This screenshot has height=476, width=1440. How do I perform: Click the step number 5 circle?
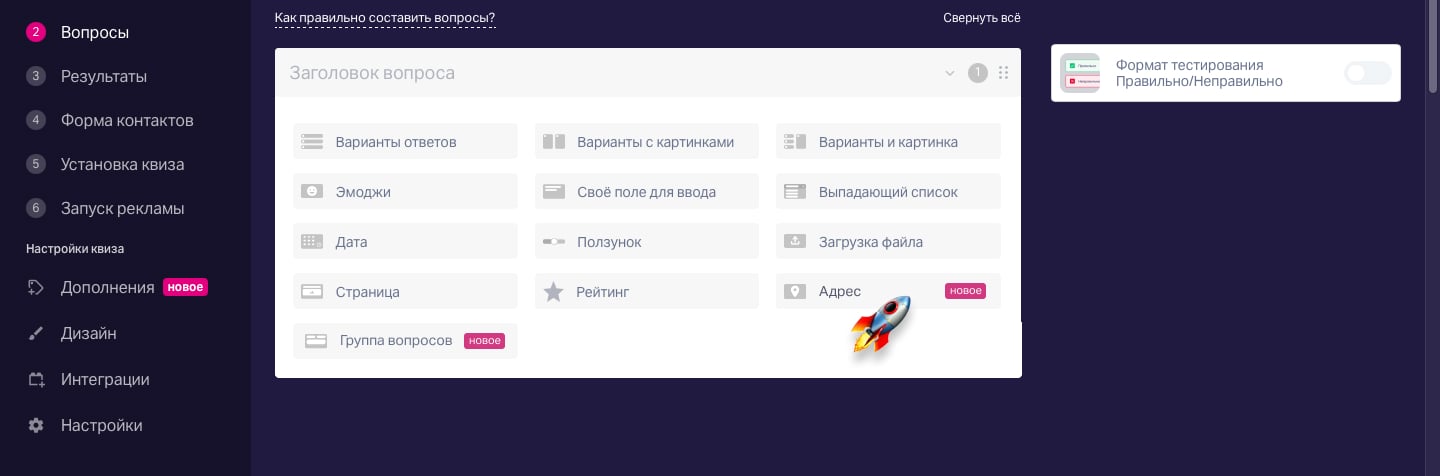pyautogui.click(x=36, y=164)
